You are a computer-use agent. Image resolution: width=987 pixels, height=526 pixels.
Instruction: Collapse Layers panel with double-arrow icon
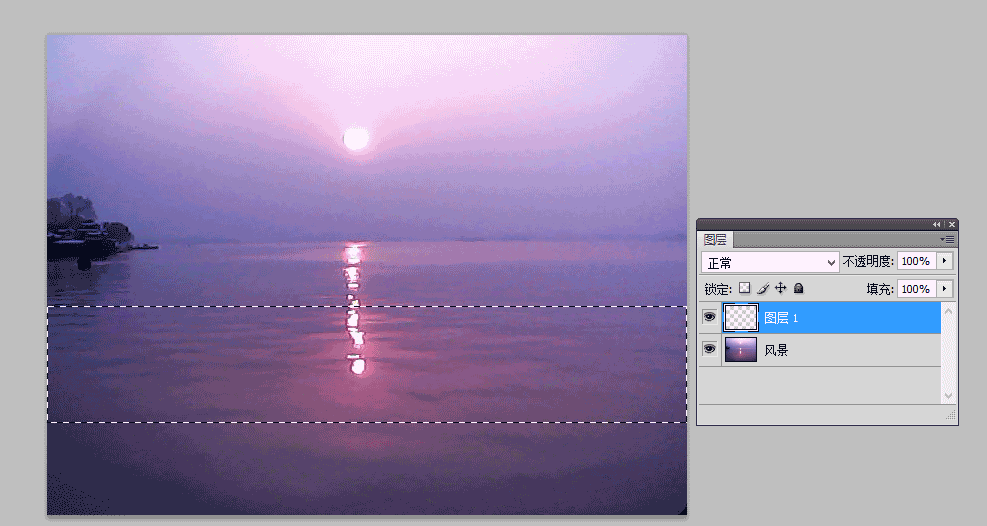tap(937, 224)
